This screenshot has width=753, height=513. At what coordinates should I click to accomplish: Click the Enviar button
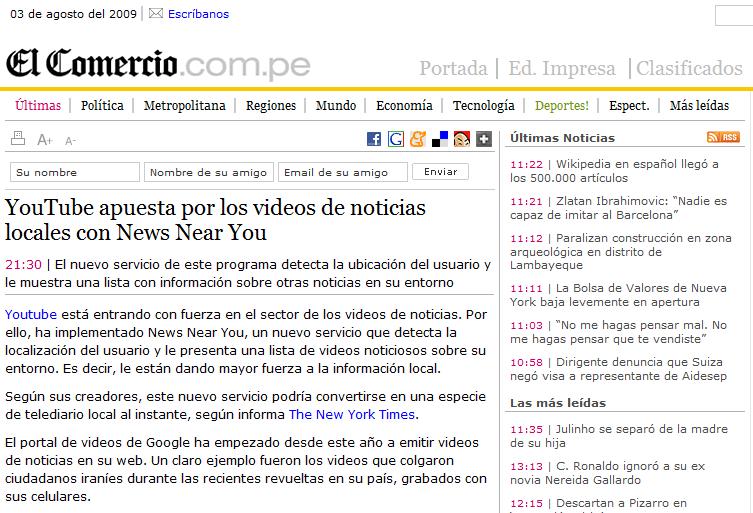(x=440, y=171)
